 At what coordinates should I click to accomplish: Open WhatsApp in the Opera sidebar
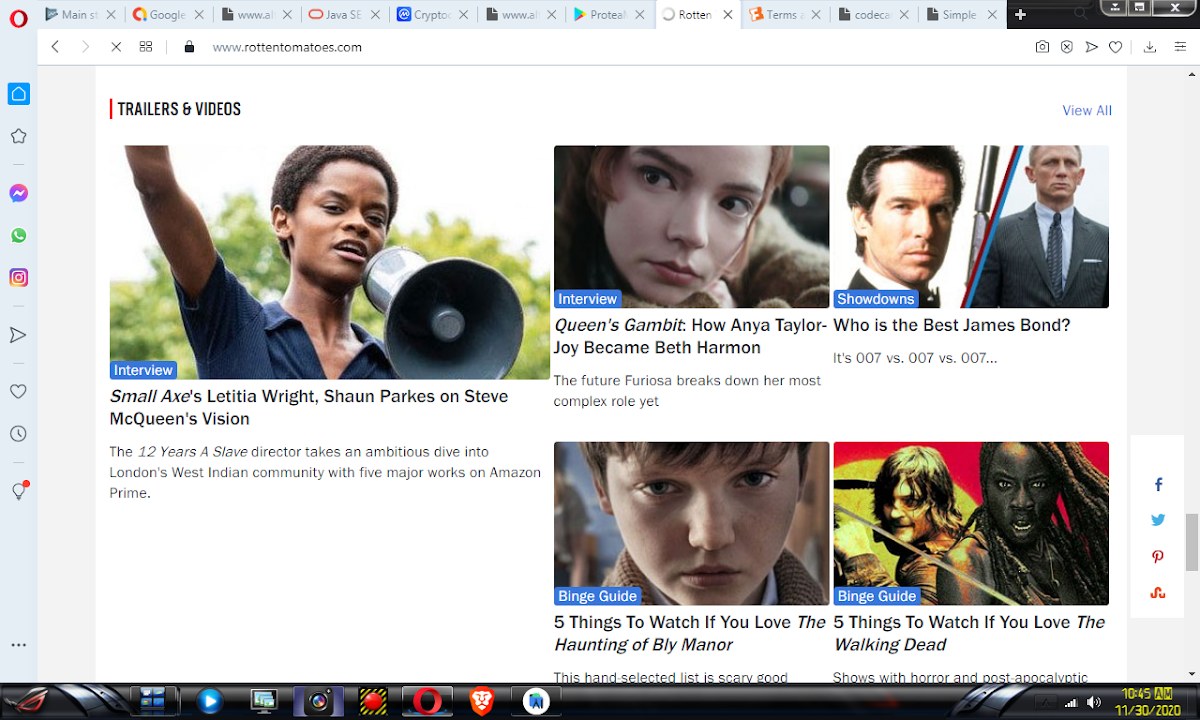(x=18, y=236)
